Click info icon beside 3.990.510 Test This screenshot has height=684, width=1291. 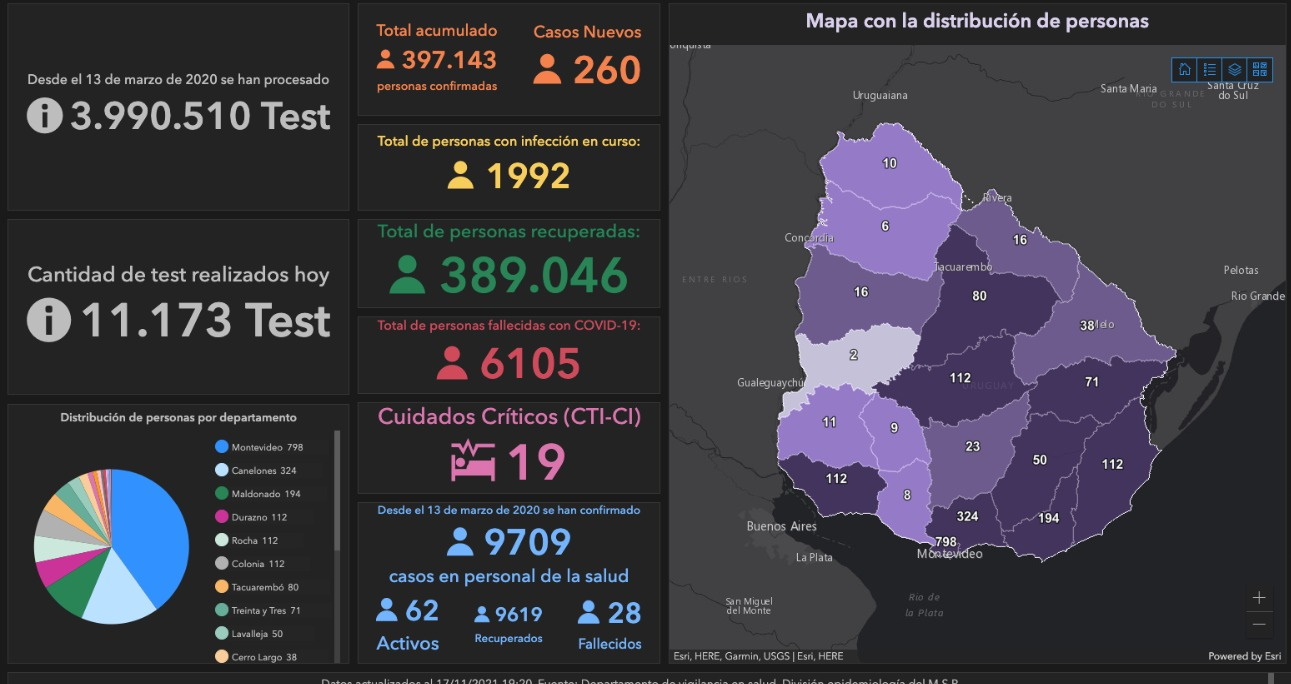click(x=45, y=116)
